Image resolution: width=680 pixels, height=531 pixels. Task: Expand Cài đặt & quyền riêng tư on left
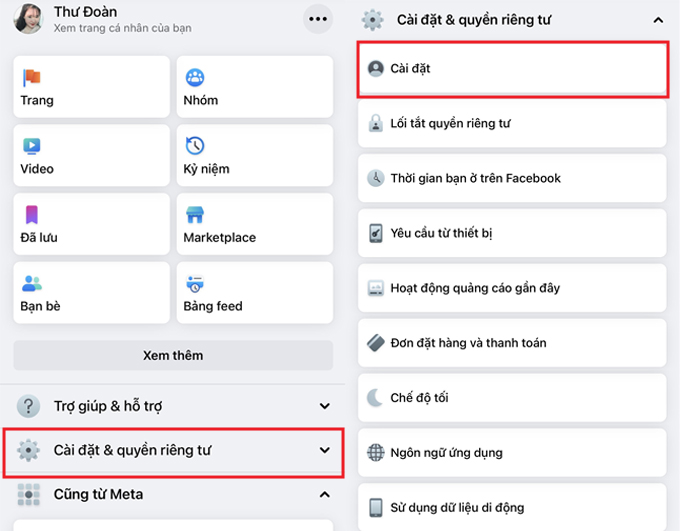(173, 451)
